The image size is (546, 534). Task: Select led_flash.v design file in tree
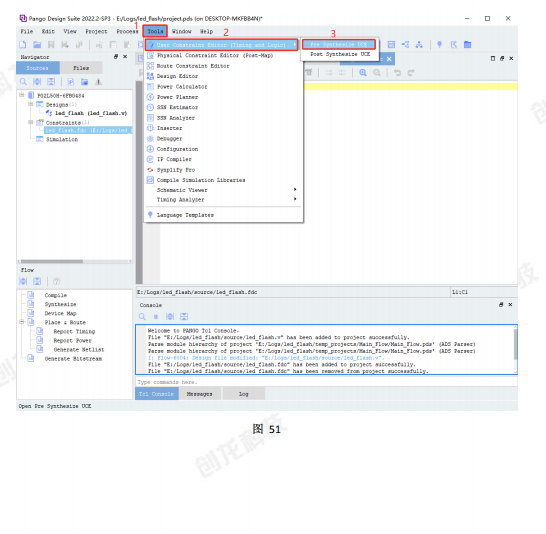91,113
